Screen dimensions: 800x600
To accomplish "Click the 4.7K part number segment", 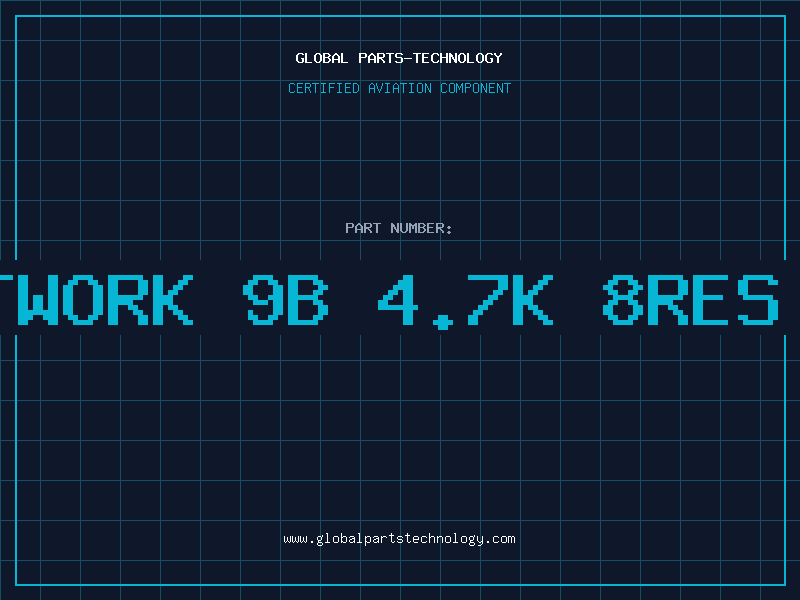I will point(465,301).
